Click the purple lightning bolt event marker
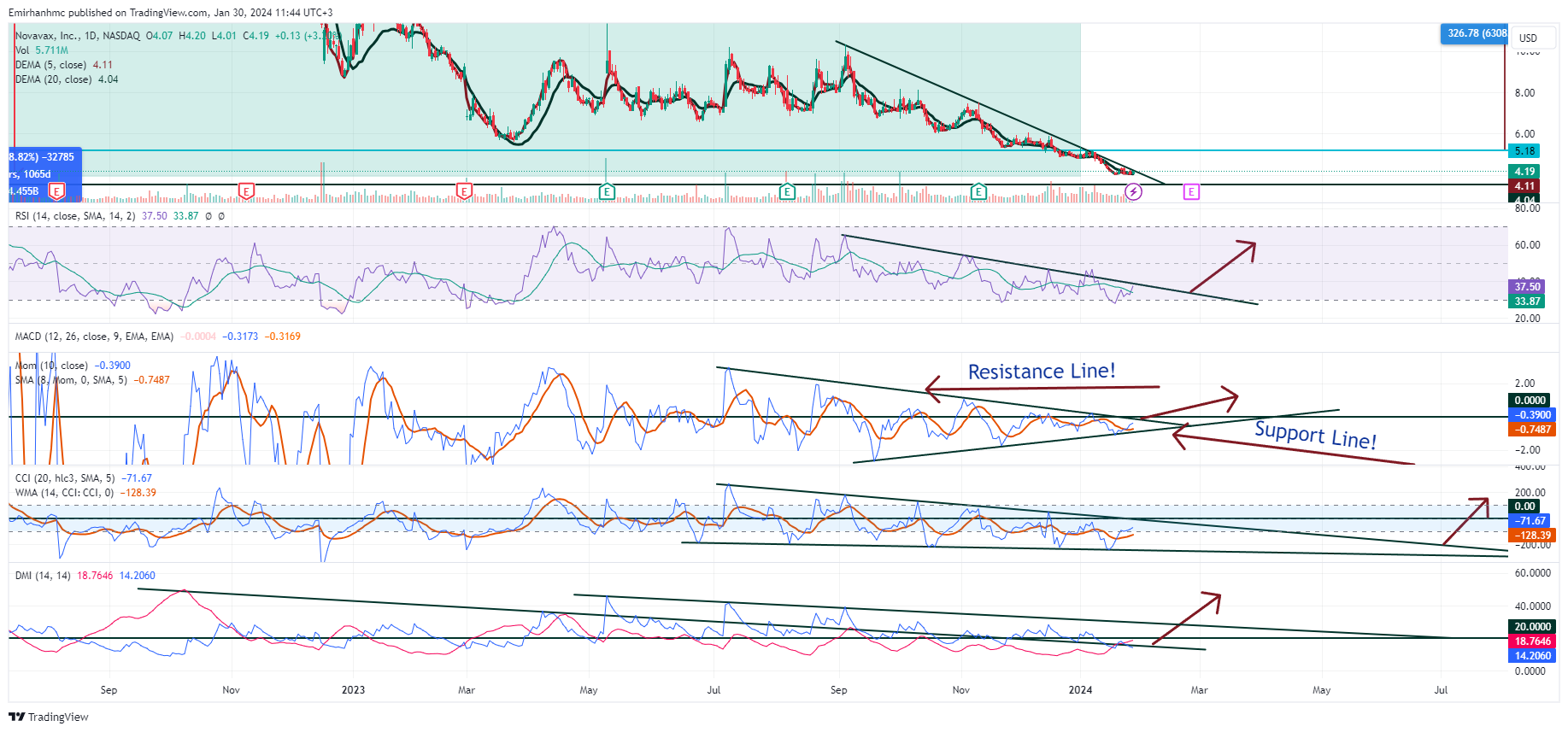This screenshot has width=1568, height=732. tap(1133, 191)
